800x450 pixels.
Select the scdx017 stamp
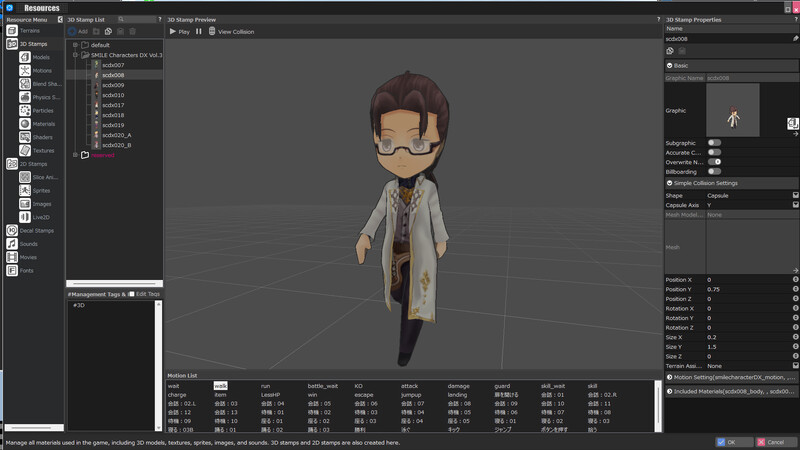tap(113, 105)
